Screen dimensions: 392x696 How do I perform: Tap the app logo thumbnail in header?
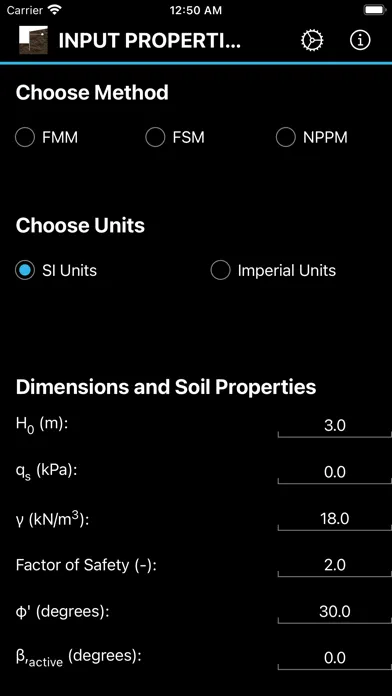coord(33,40)
